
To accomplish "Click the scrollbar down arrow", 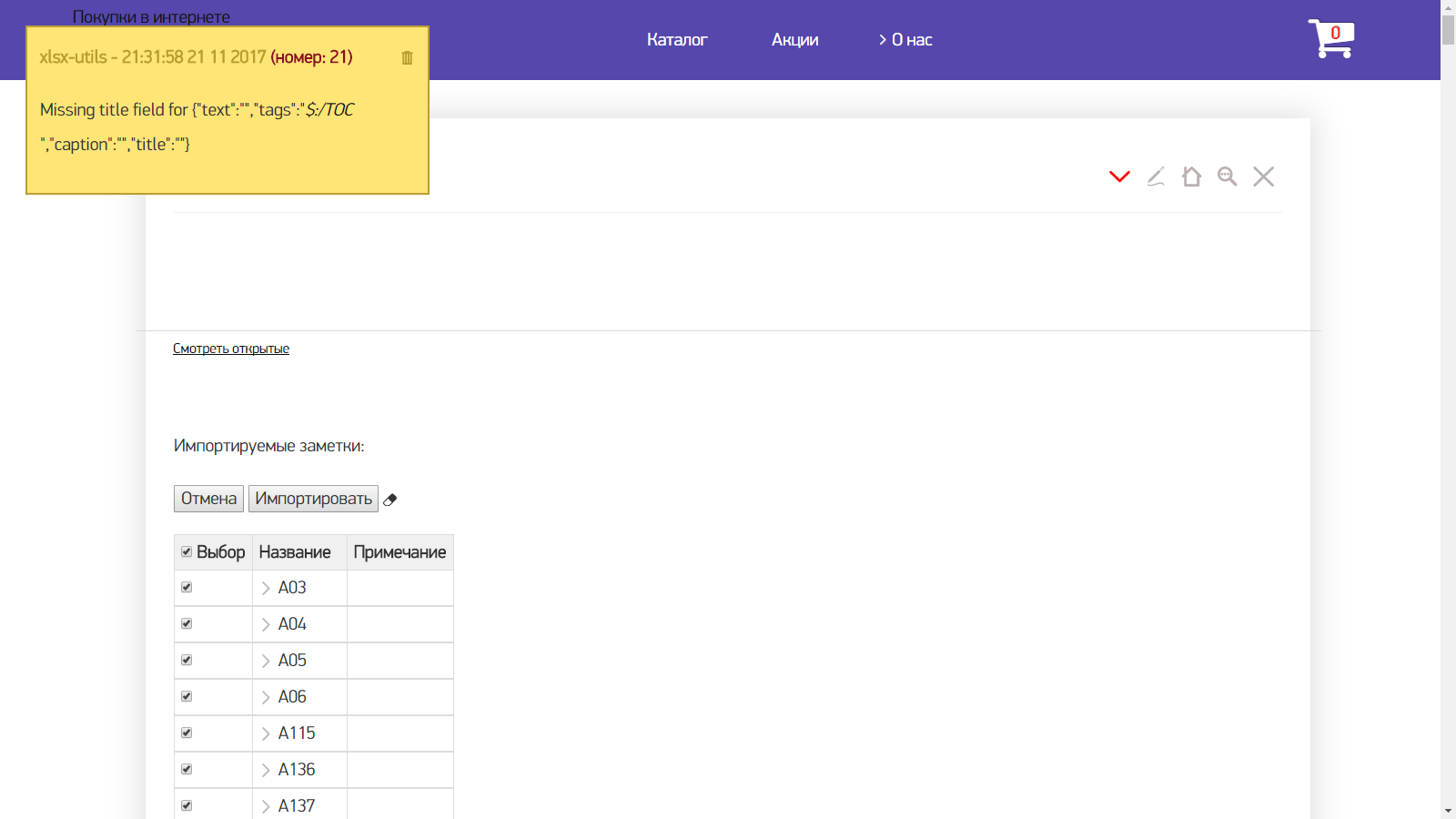I will coord(1448,811).
